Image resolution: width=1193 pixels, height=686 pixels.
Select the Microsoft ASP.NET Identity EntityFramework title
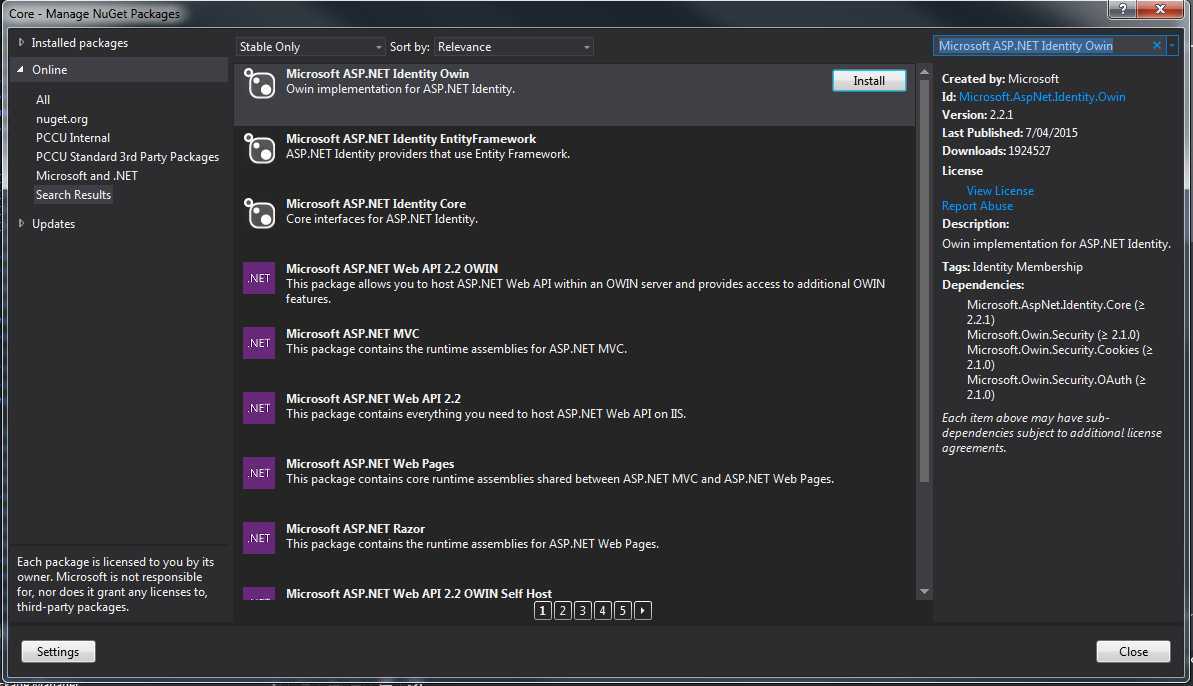tap(411, 138)
